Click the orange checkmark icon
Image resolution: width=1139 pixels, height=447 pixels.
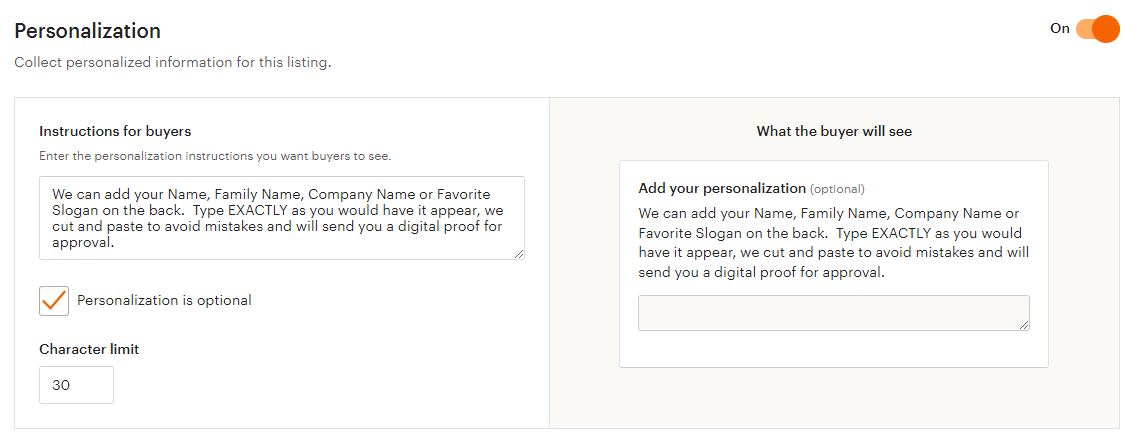[x=54, y=299]
